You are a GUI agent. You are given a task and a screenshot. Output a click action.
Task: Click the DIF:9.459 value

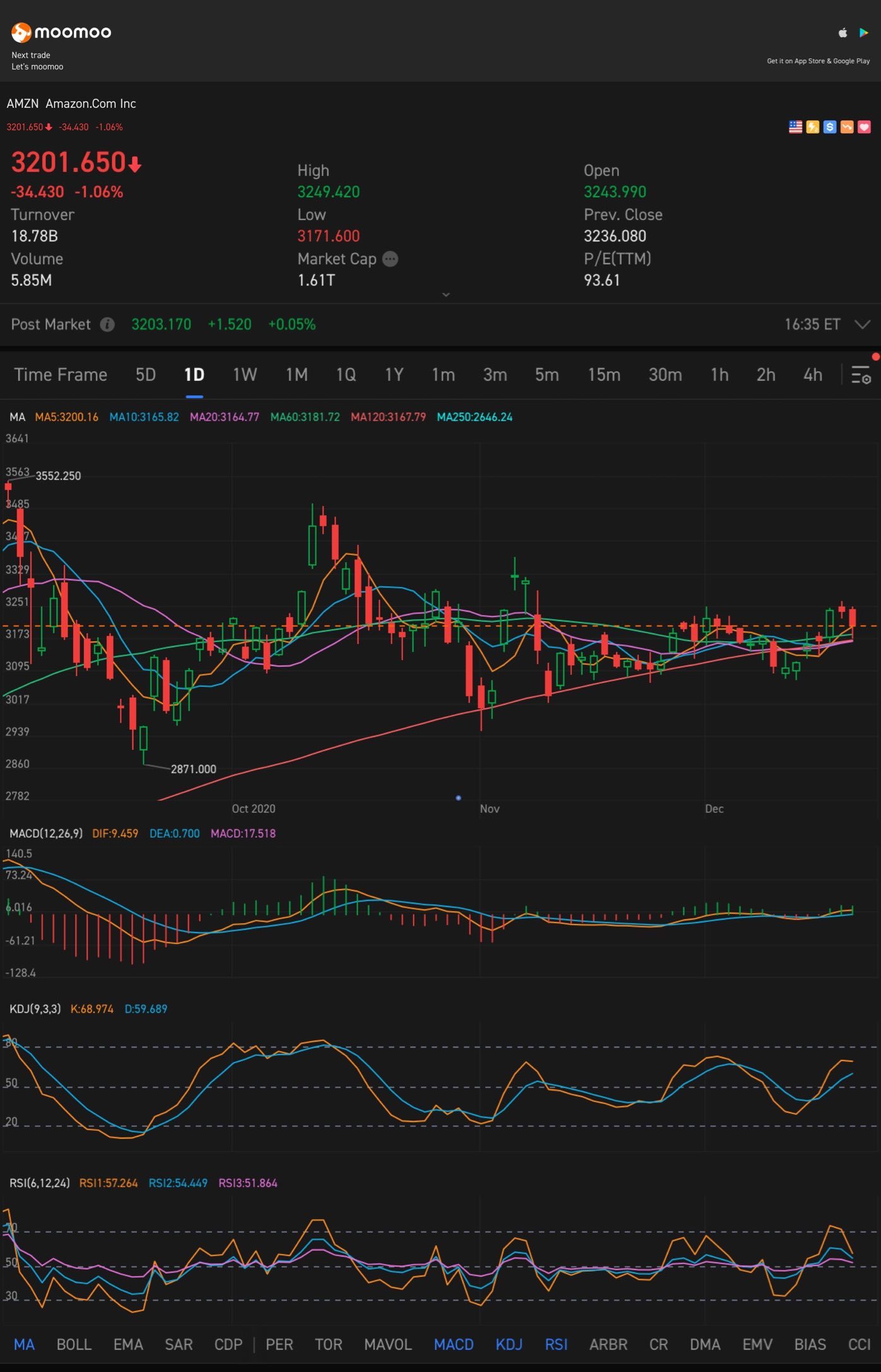point(115,834)
